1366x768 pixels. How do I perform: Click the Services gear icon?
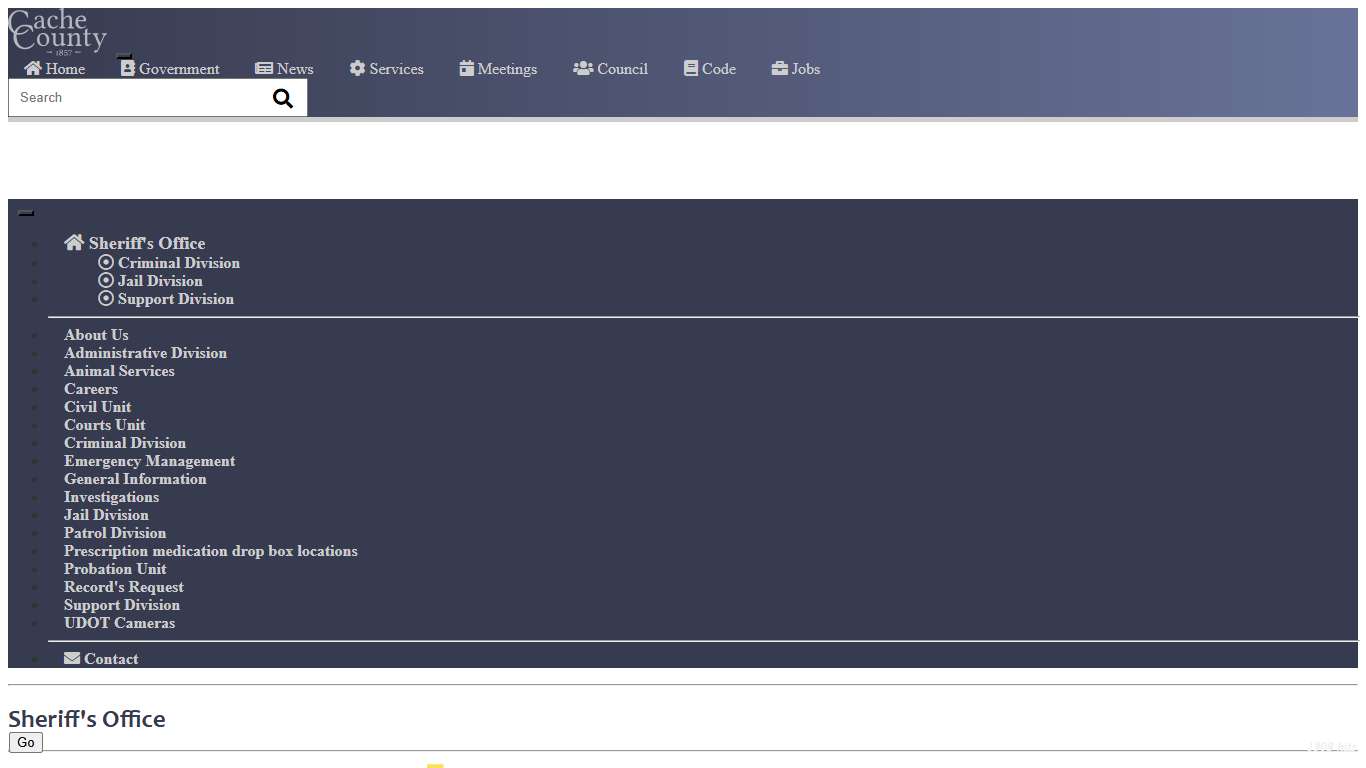357,68
